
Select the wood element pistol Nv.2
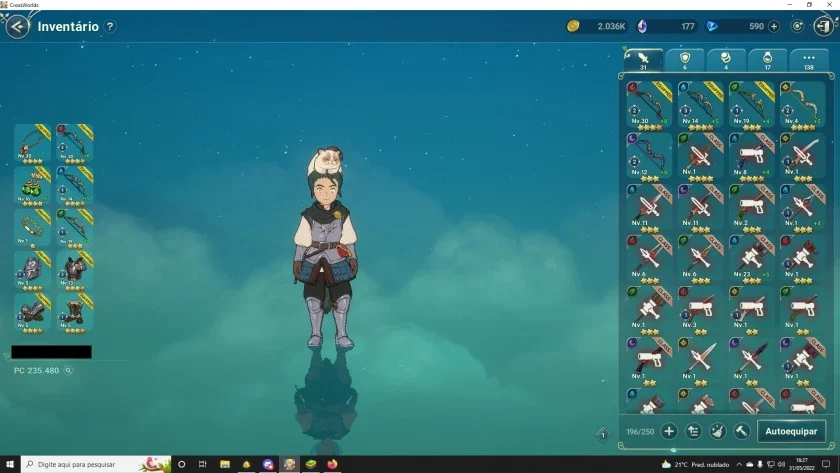point(751,208)
